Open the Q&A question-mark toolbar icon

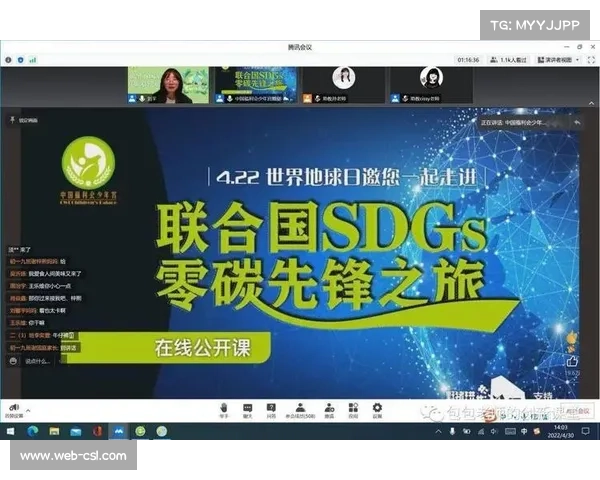[271, 411]
